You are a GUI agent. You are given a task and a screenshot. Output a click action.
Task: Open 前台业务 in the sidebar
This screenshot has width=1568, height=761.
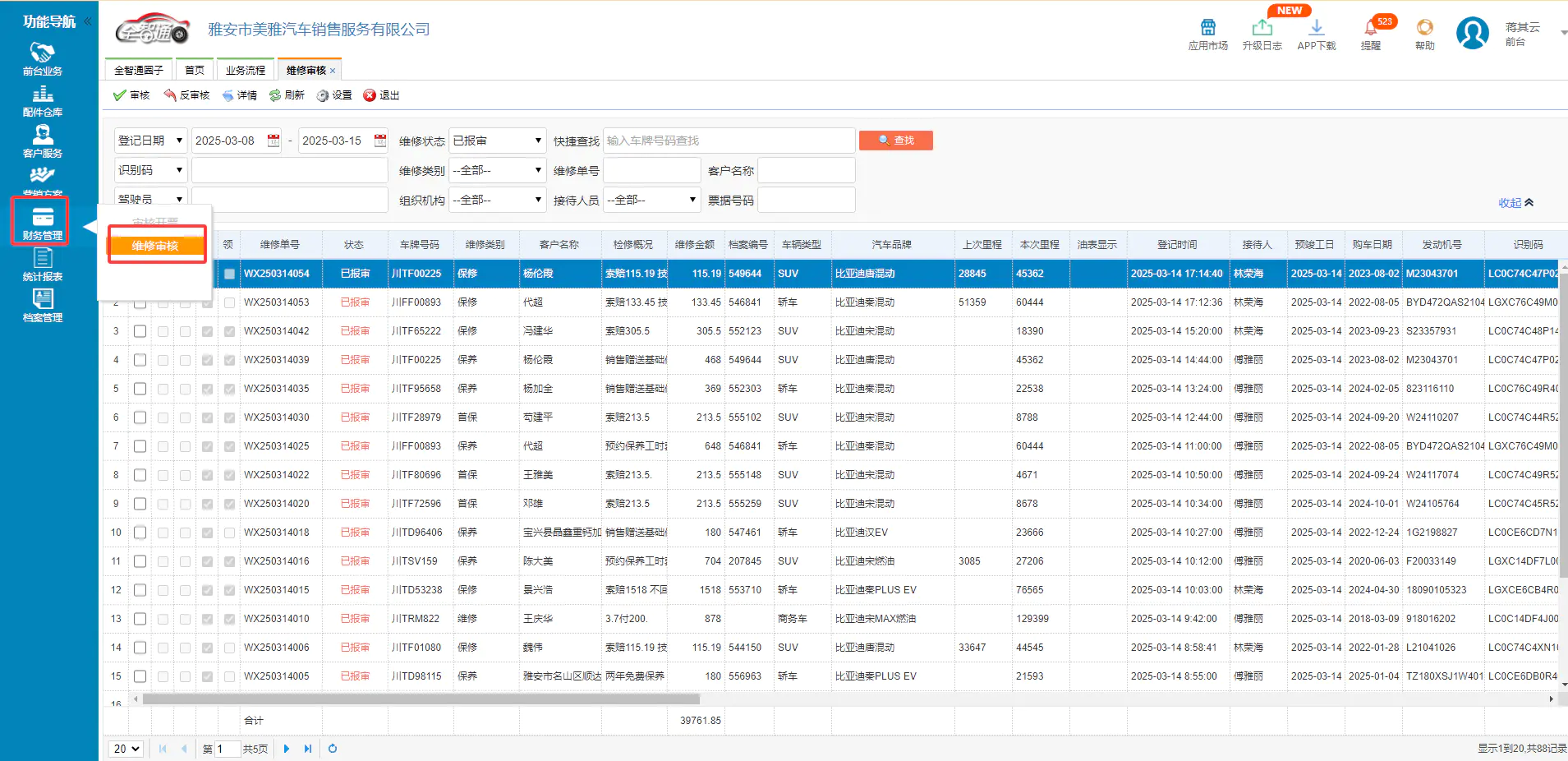[x=42, y=59]
